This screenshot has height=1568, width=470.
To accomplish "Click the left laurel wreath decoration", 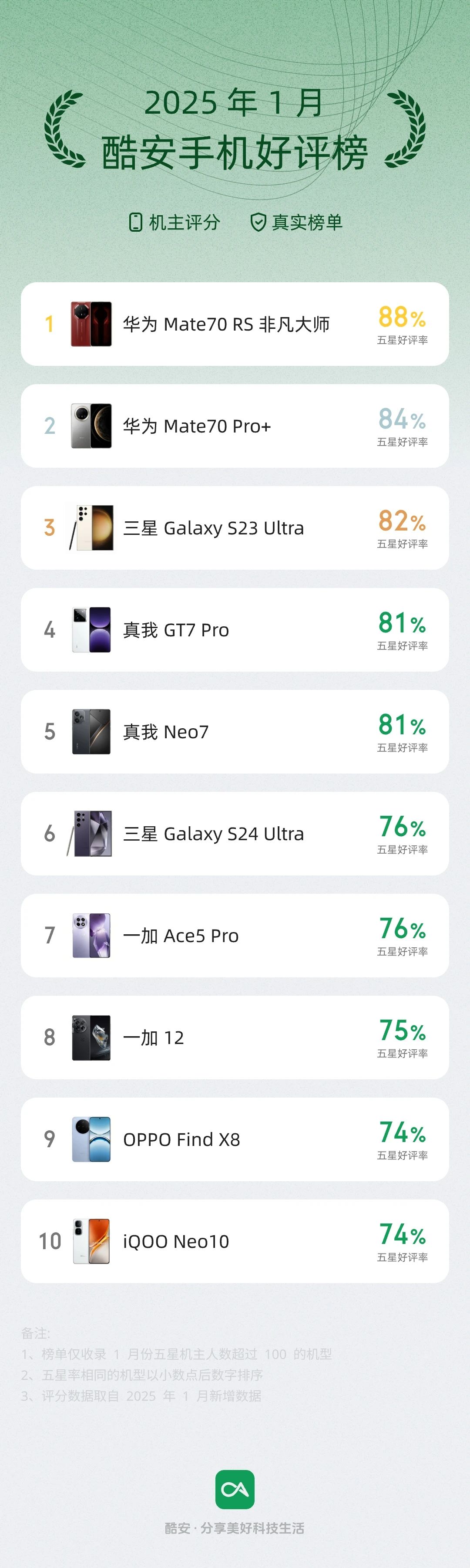I will pos(64,129).
